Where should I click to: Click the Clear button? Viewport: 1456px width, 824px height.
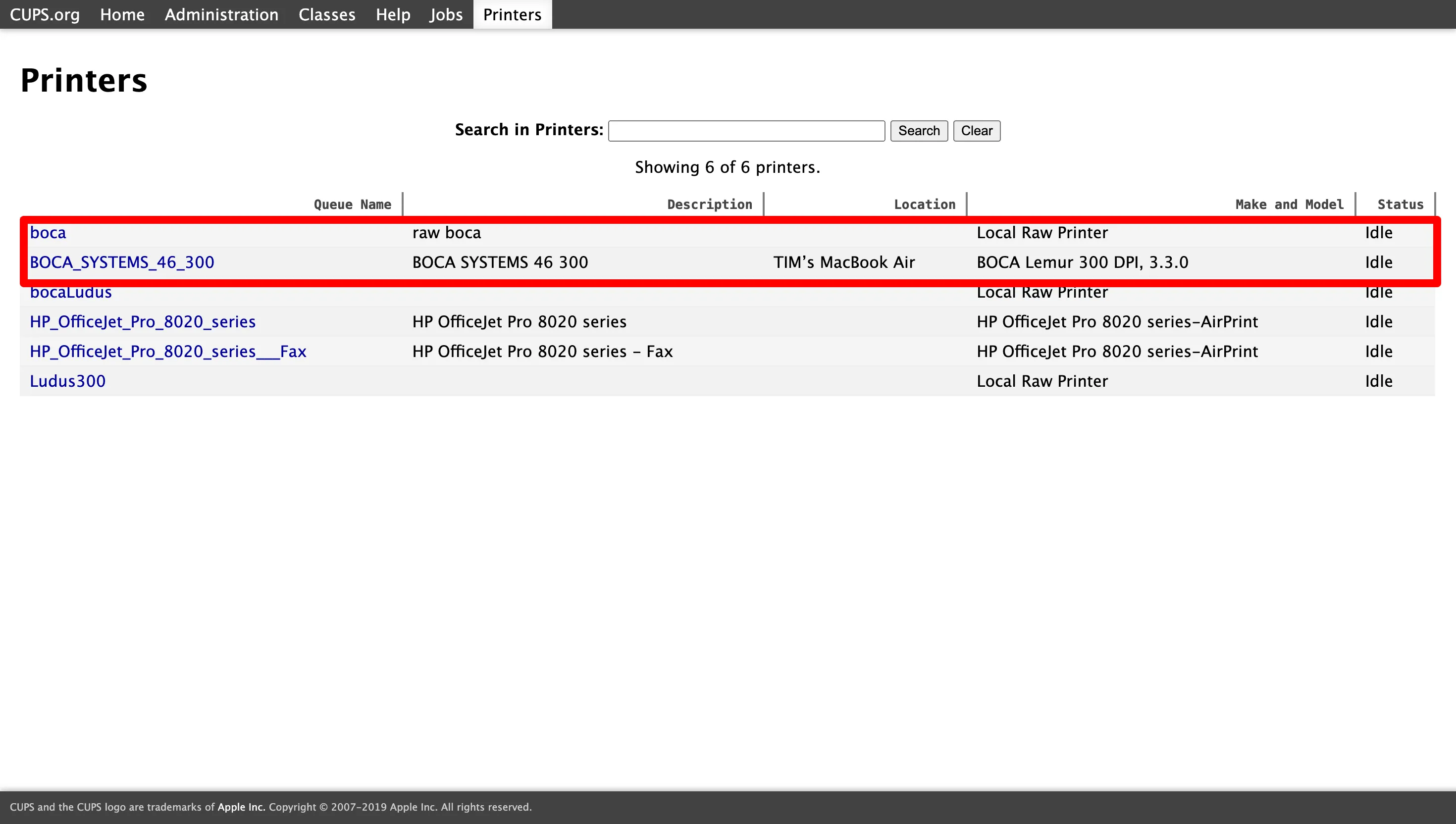click(977, 131)
